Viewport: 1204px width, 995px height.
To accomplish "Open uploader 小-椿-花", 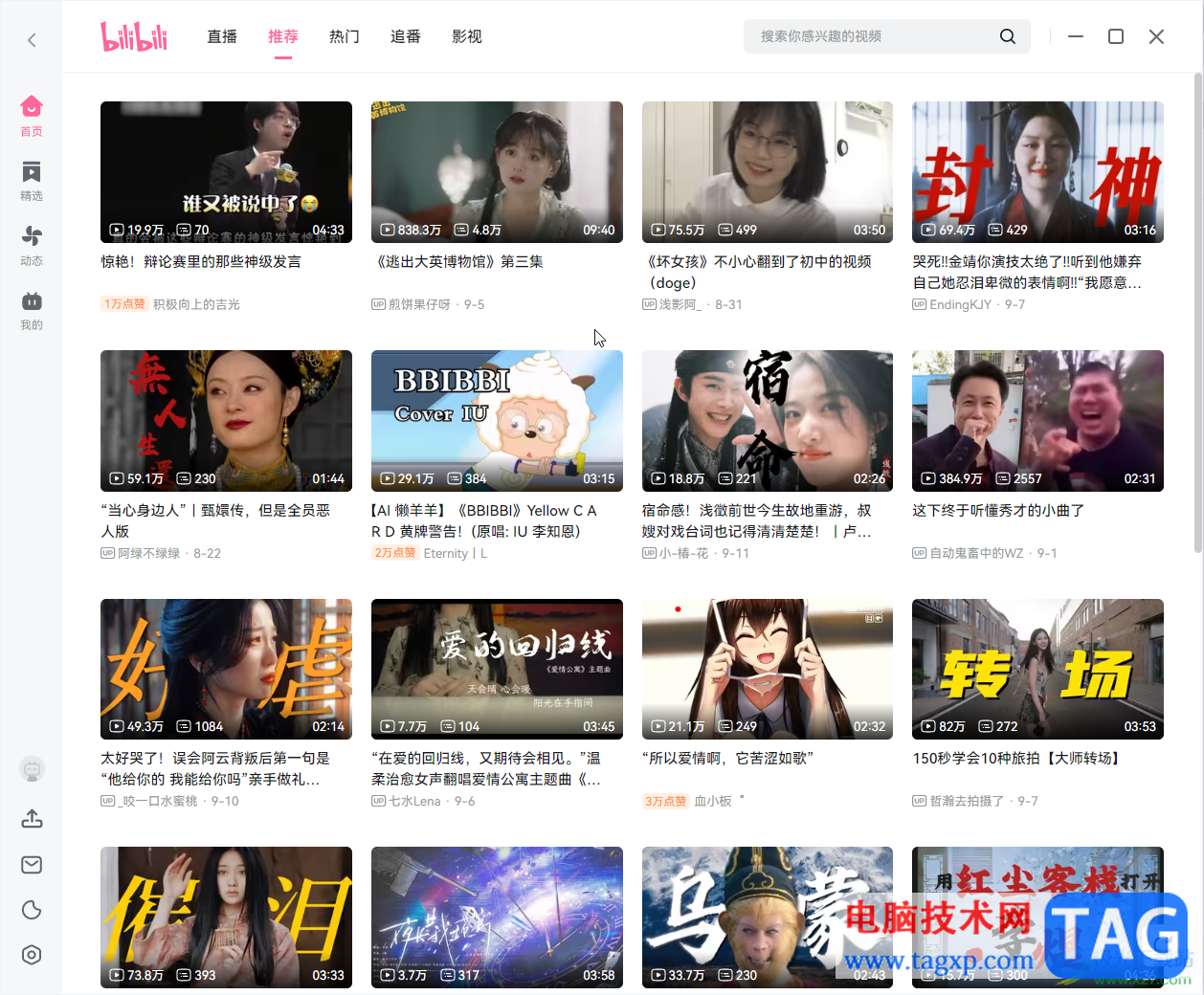I will (x=683, y=553).
